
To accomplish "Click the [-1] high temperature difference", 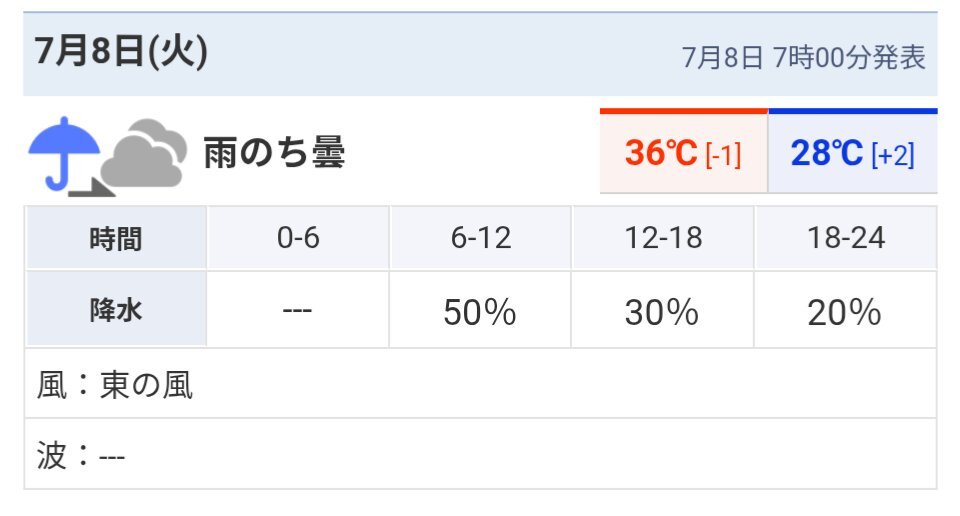I will pos(723,154).
